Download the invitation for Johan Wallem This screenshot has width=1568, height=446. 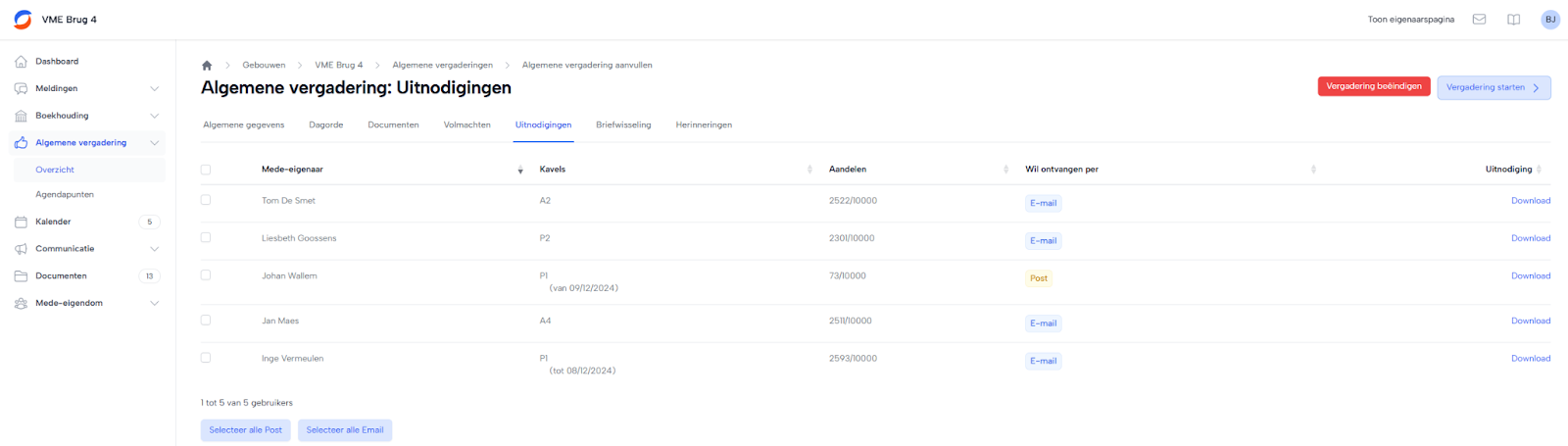[1530, 276]
